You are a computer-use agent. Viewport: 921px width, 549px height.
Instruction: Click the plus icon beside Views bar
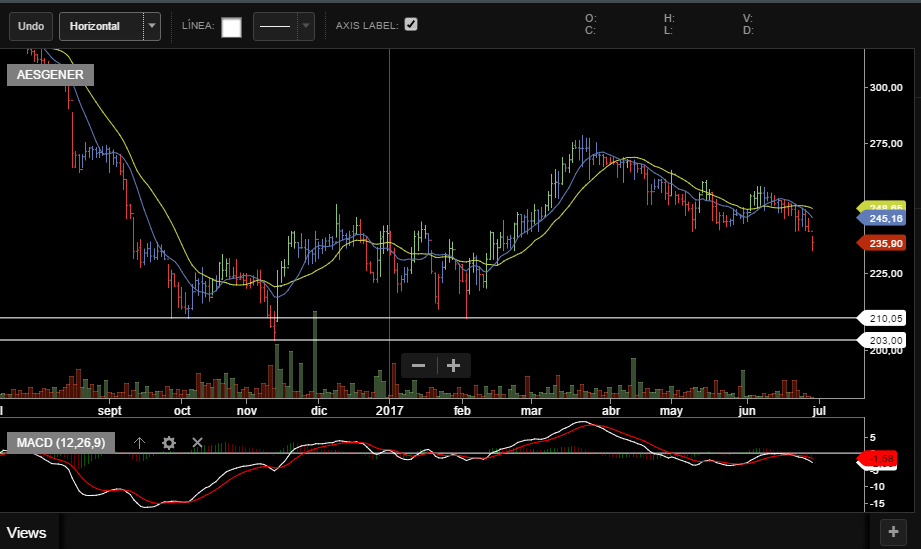click(x=894, y=533)
